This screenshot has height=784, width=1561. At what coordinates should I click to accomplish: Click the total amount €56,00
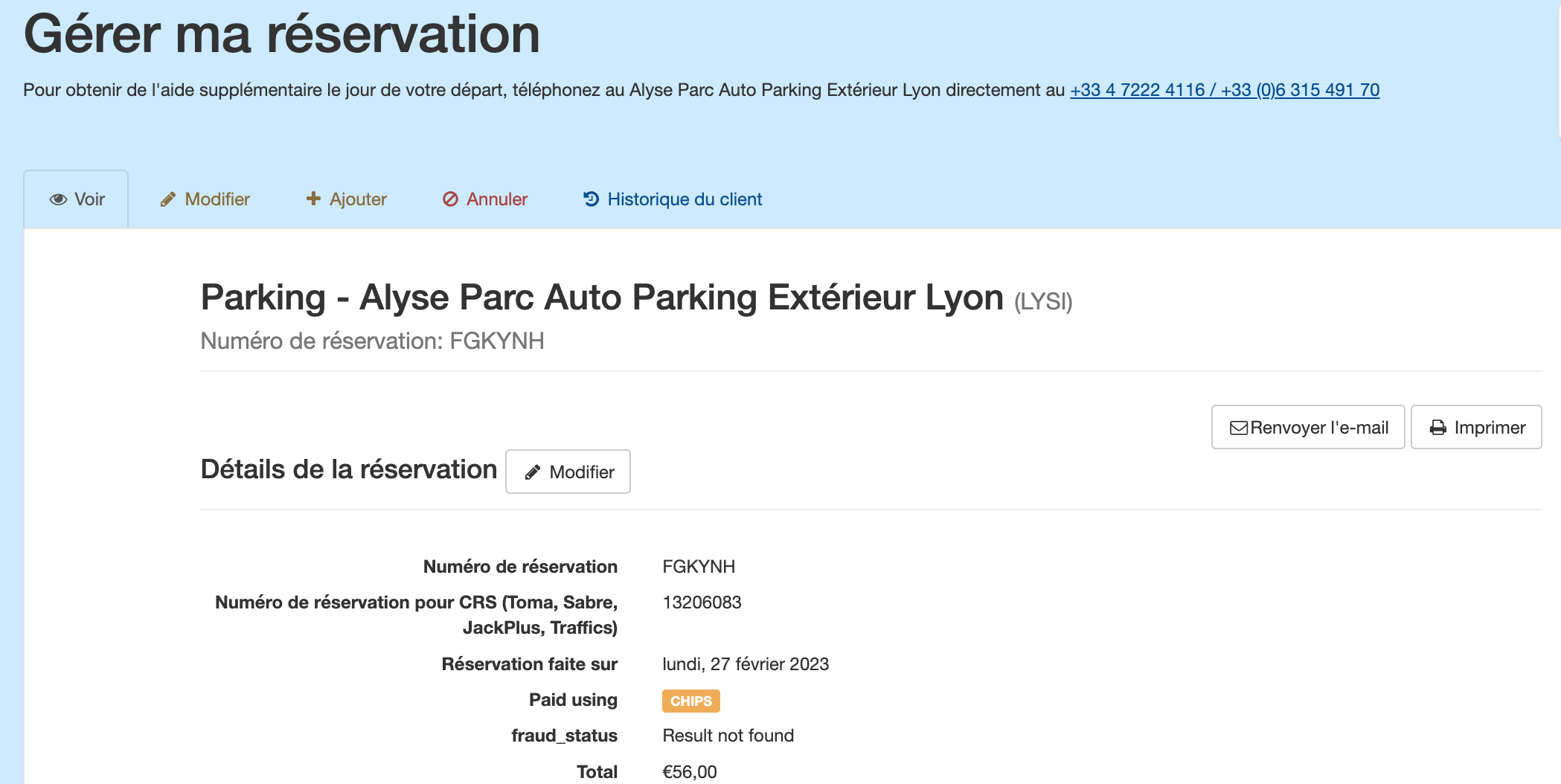tap(689, 771)
